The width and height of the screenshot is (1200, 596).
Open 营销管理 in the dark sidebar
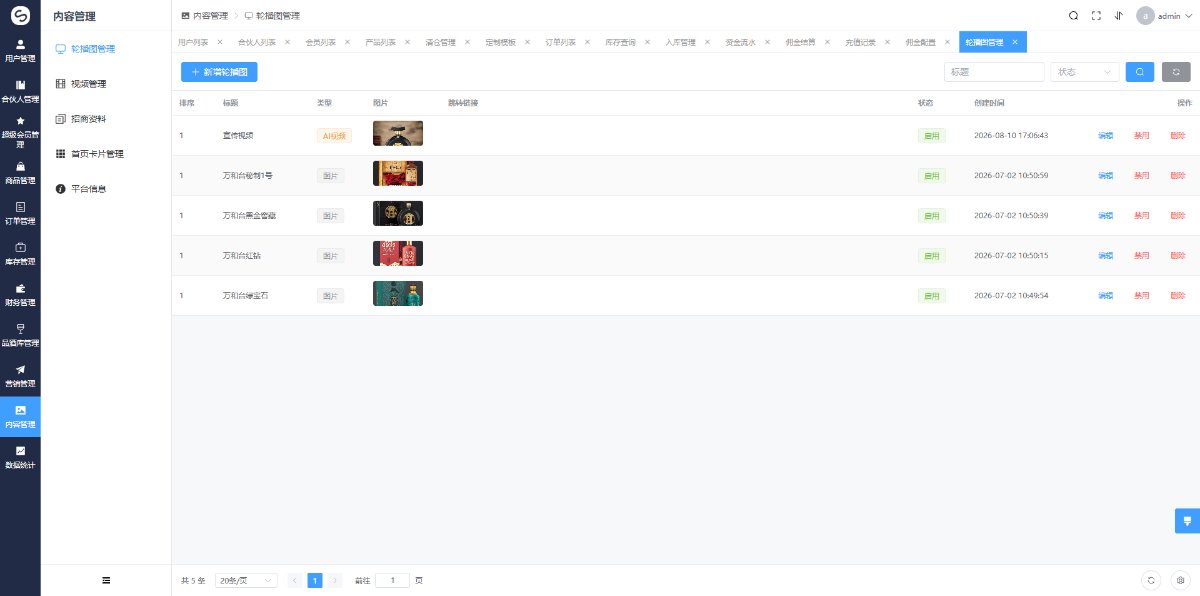(x=20, y=376)
